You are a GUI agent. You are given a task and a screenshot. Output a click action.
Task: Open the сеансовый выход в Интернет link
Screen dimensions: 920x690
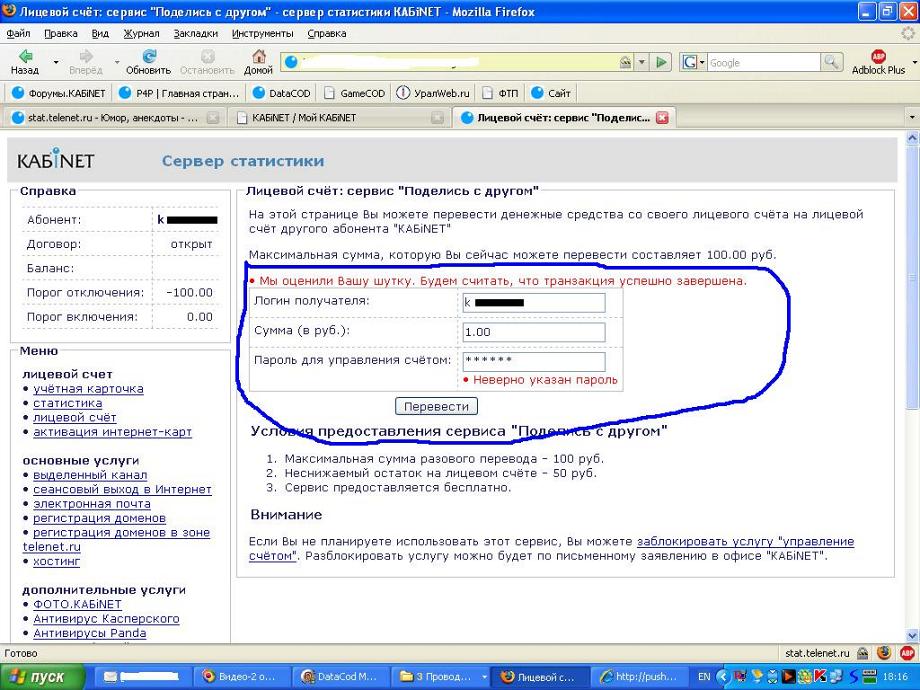tap(122, 489)
